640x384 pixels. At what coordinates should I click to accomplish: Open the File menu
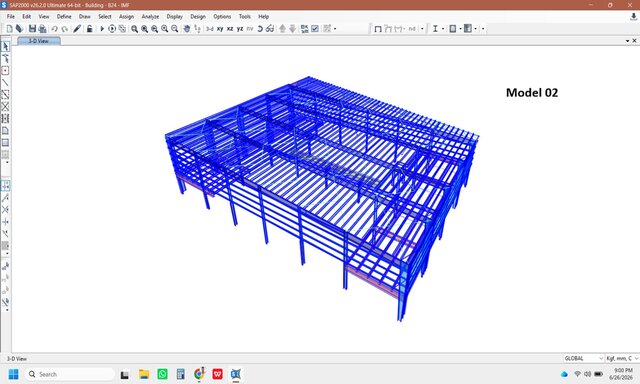[11, 16]
